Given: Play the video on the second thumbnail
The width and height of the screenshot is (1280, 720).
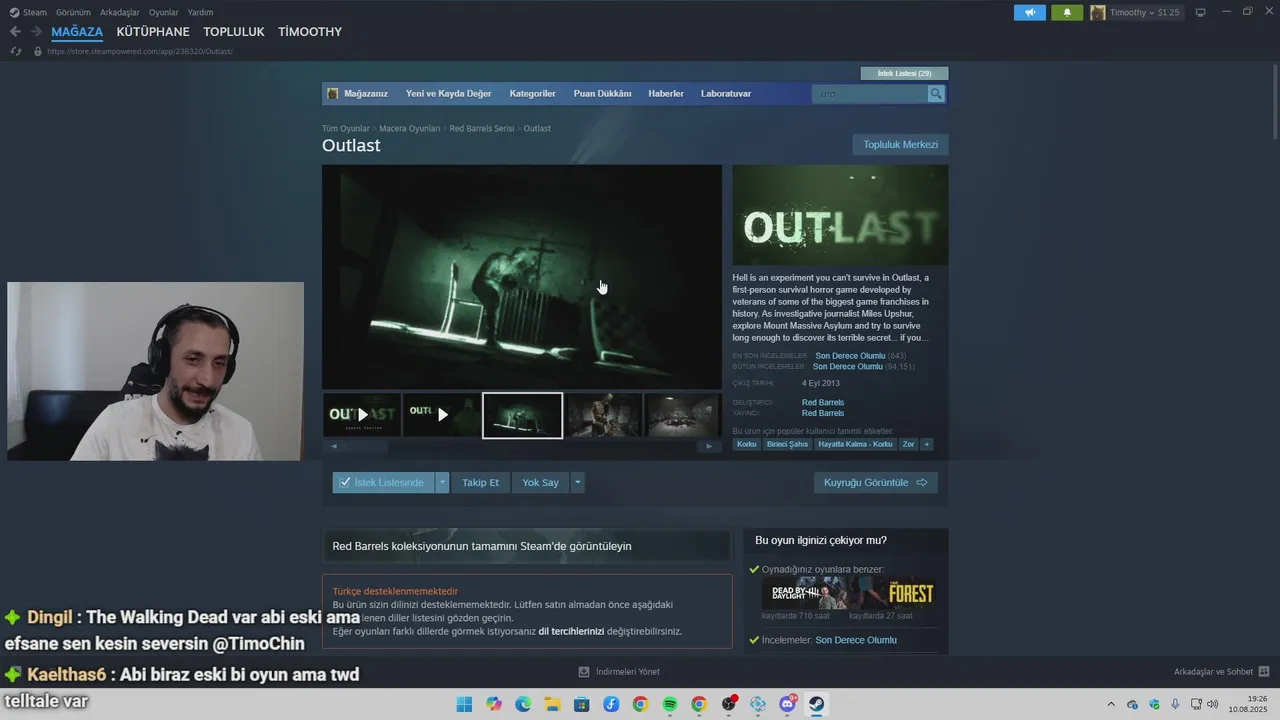Looking at the screenshot, I should tap(442, 415).
